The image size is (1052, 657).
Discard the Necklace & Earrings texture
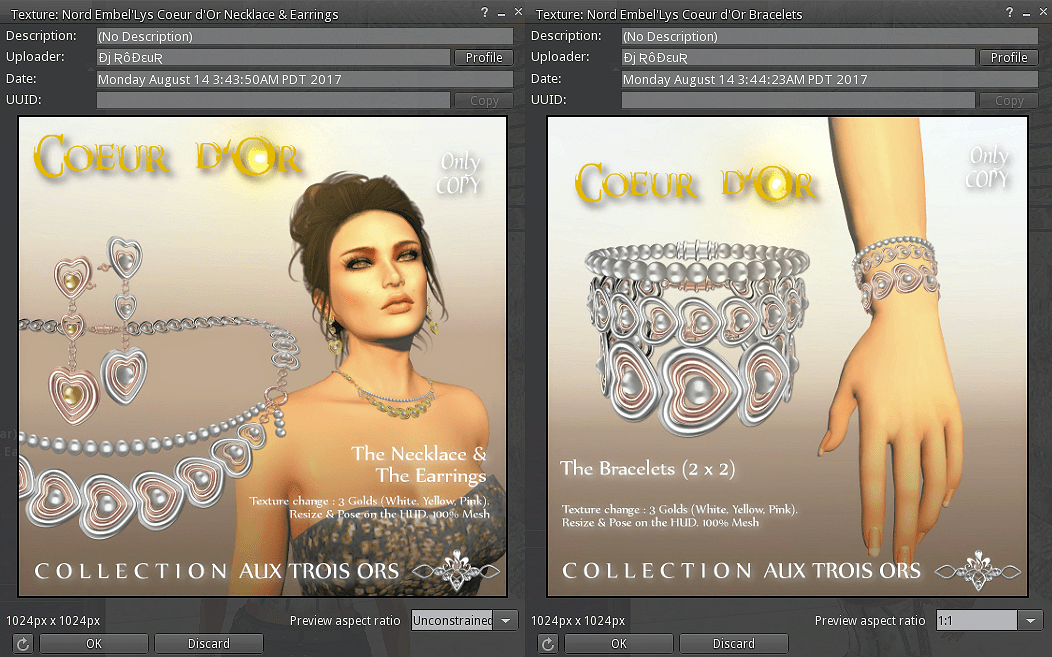pyautogui.click(x=208, y=643)
